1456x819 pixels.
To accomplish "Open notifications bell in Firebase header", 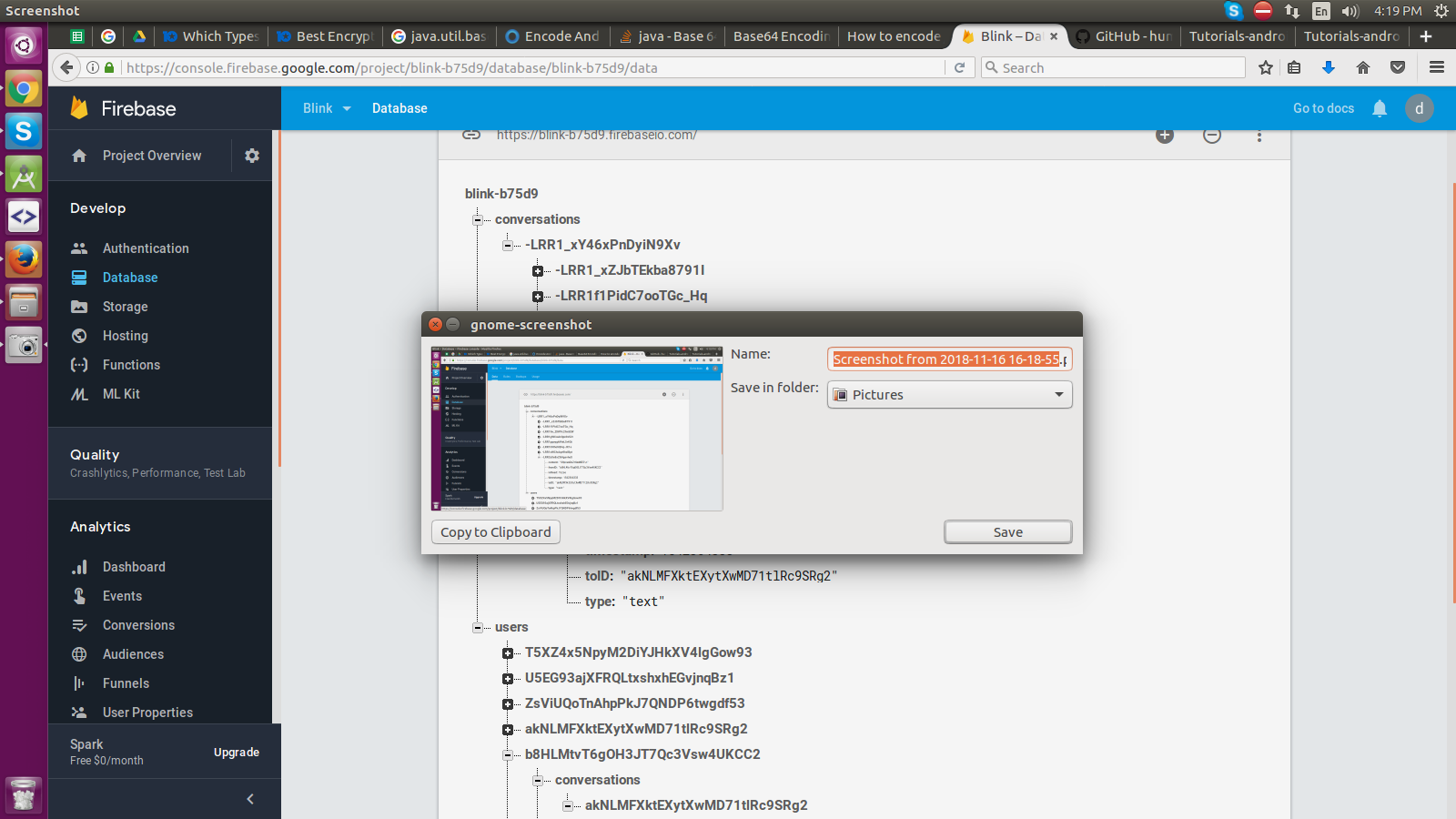I will pos(1380,108).
